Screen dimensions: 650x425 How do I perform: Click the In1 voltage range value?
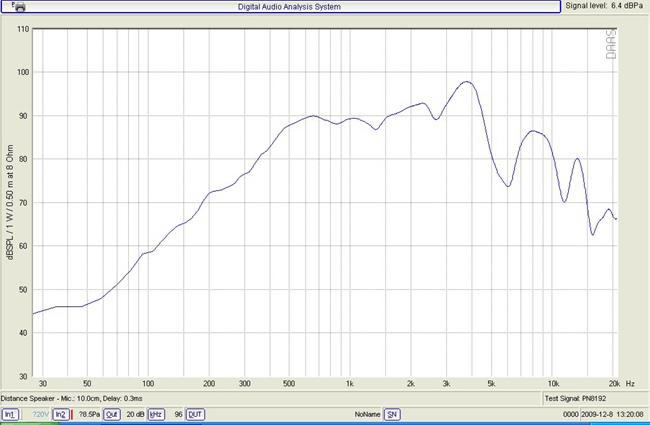click(x=39, y=414)
